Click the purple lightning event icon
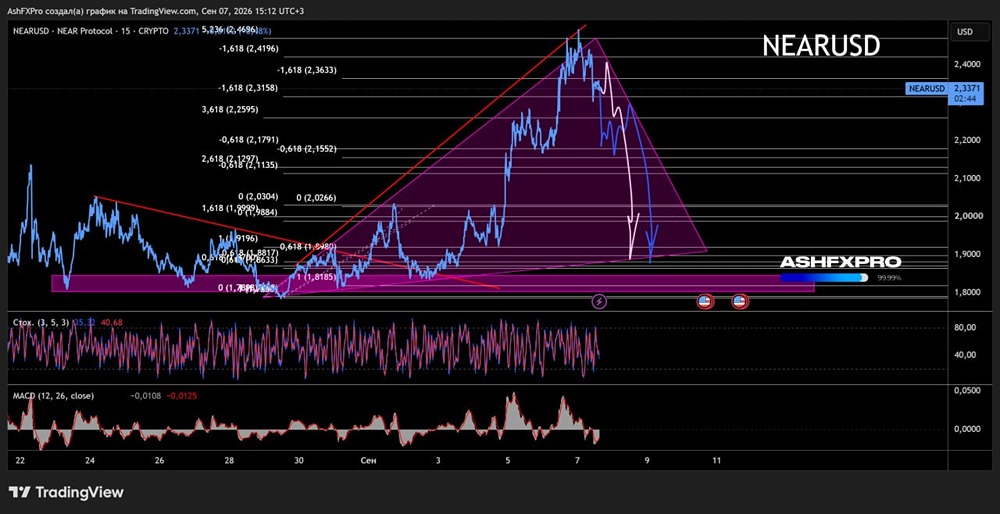1000x514 pixels. [599, 302]
